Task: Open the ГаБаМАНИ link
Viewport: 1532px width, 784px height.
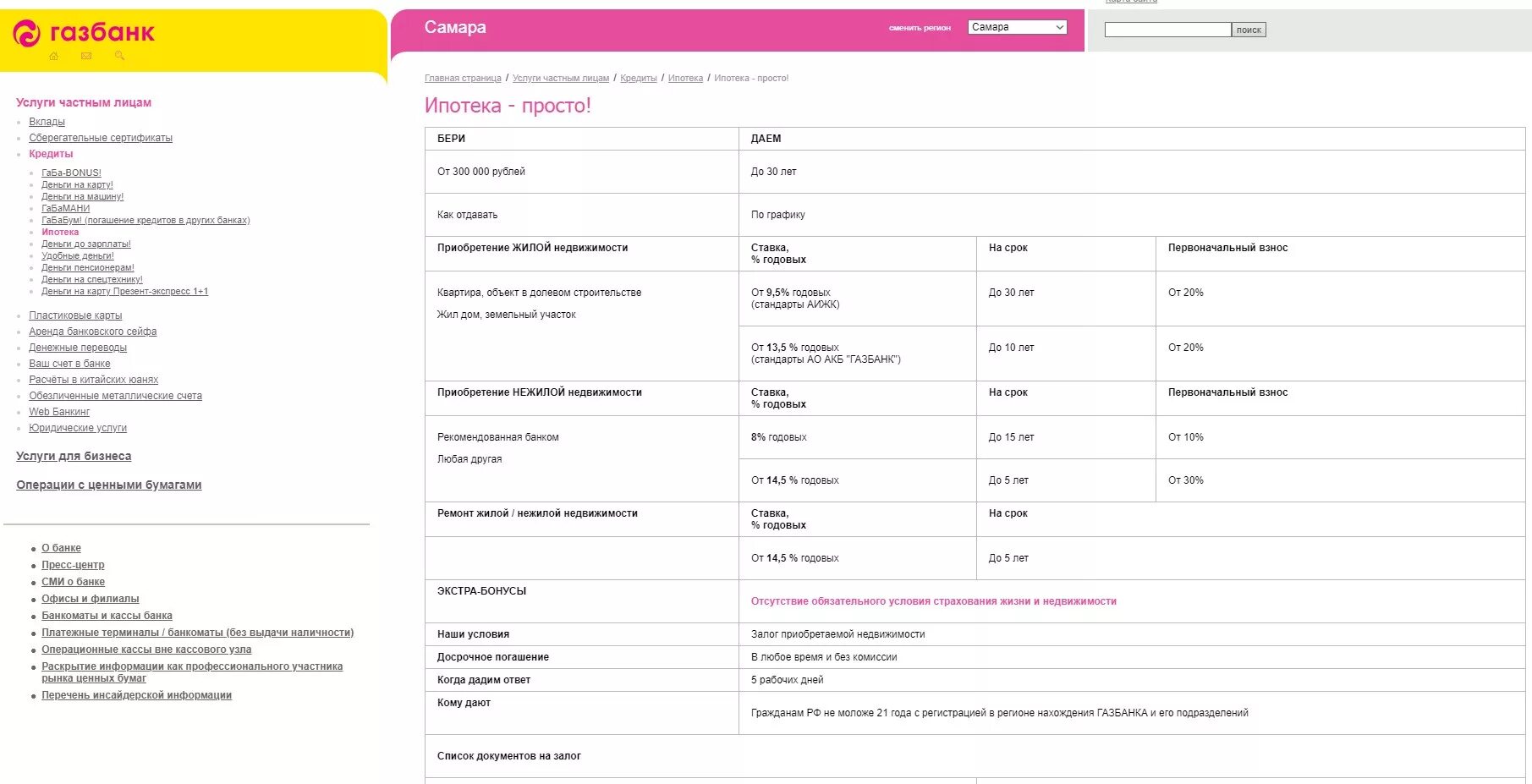Action: pyautogui.click(x=65, y=208)
